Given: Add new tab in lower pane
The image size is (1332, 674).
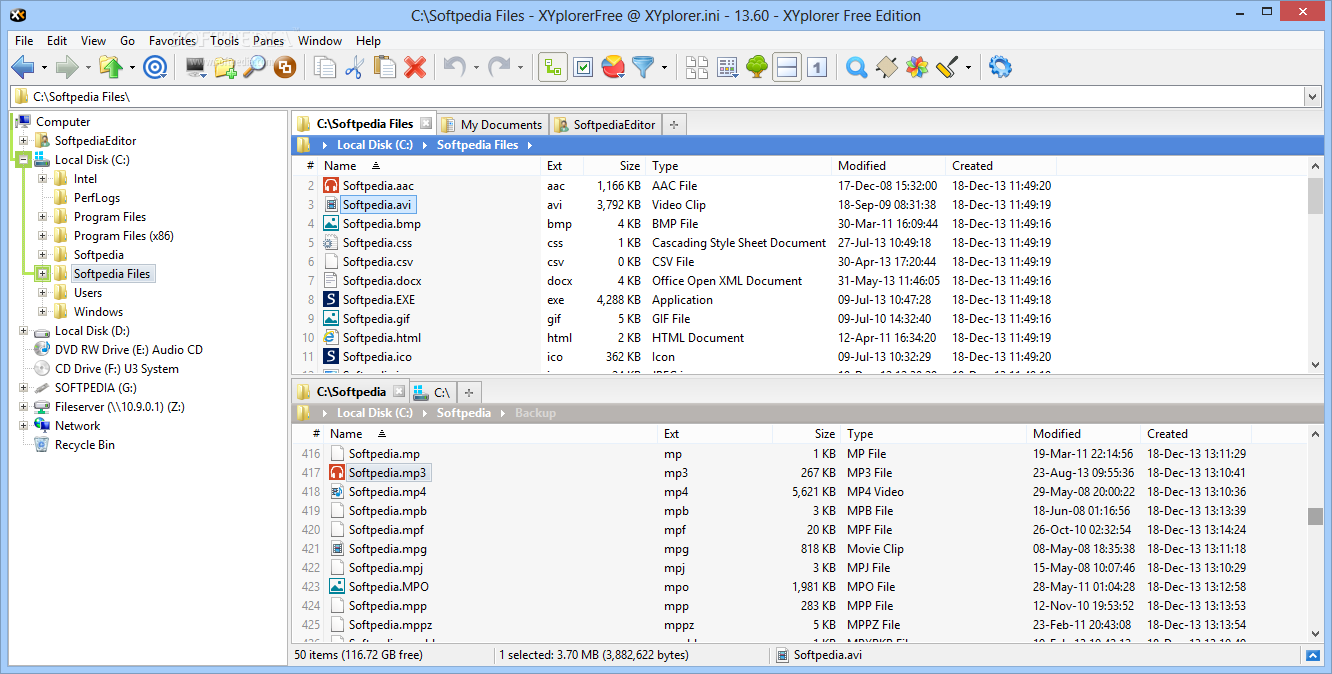Looking at the screenshot, I should (x=468, y=392).
